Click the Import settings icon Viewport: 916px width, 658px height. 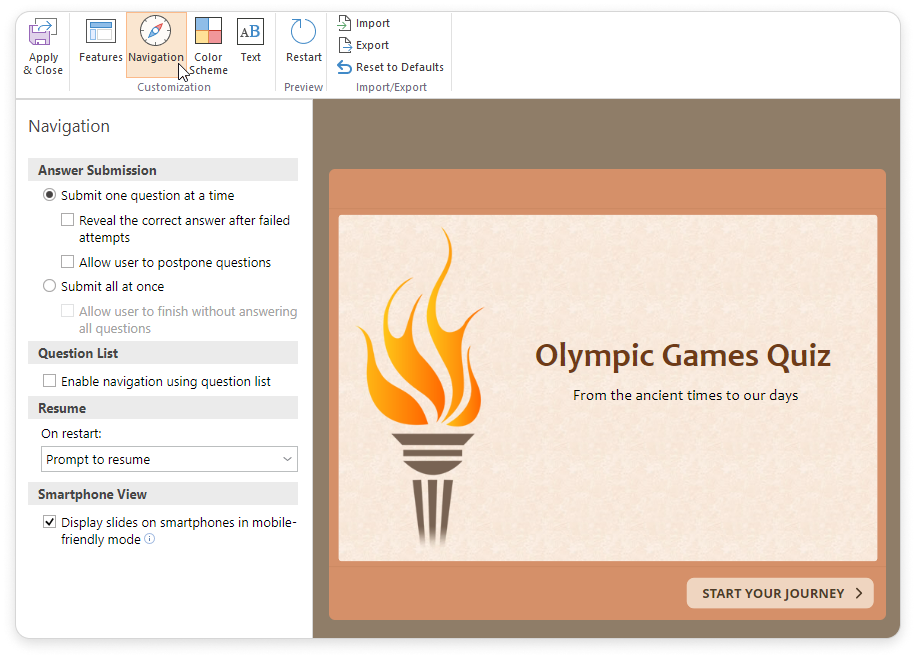pyautogui.click(x=345, y=23)
